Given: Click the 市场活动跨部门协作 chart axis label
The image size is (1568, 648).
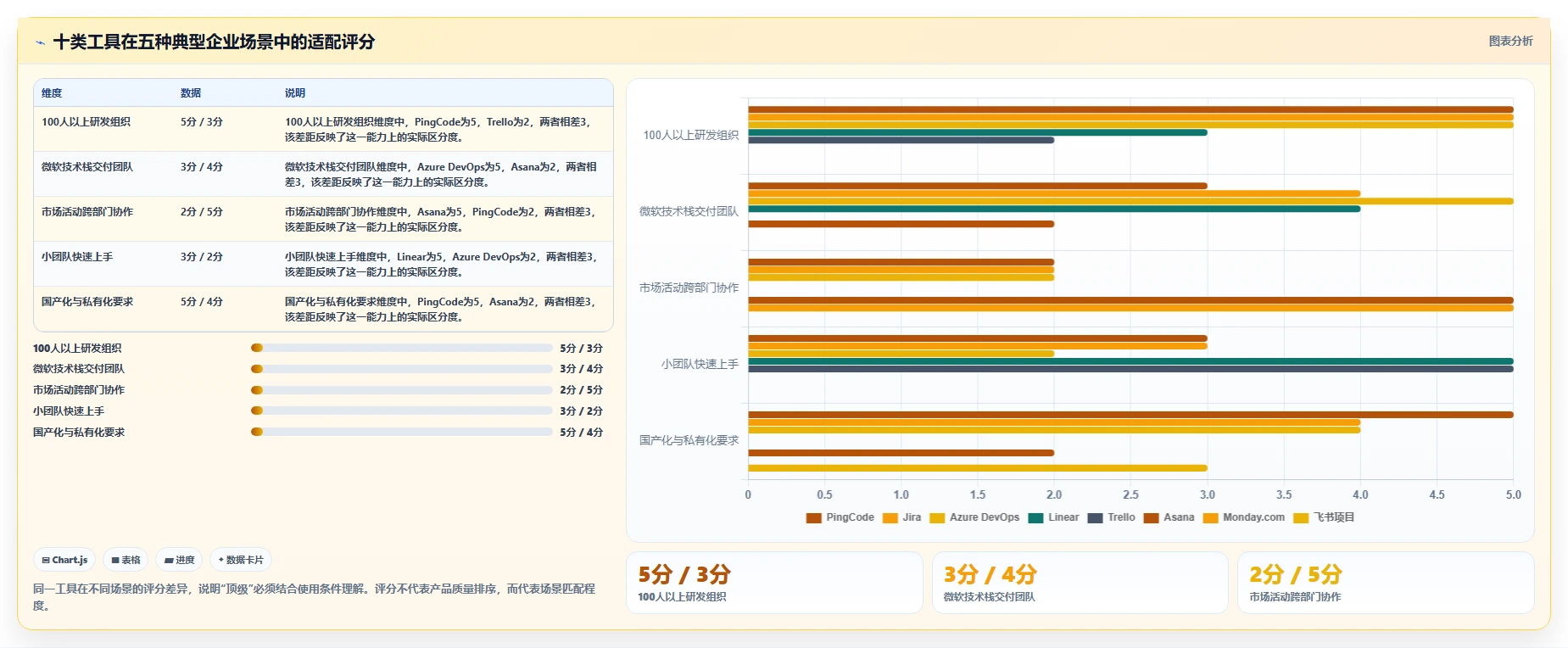Looking at the screenshot, I should pyautogui.click(x=689, y=288).
